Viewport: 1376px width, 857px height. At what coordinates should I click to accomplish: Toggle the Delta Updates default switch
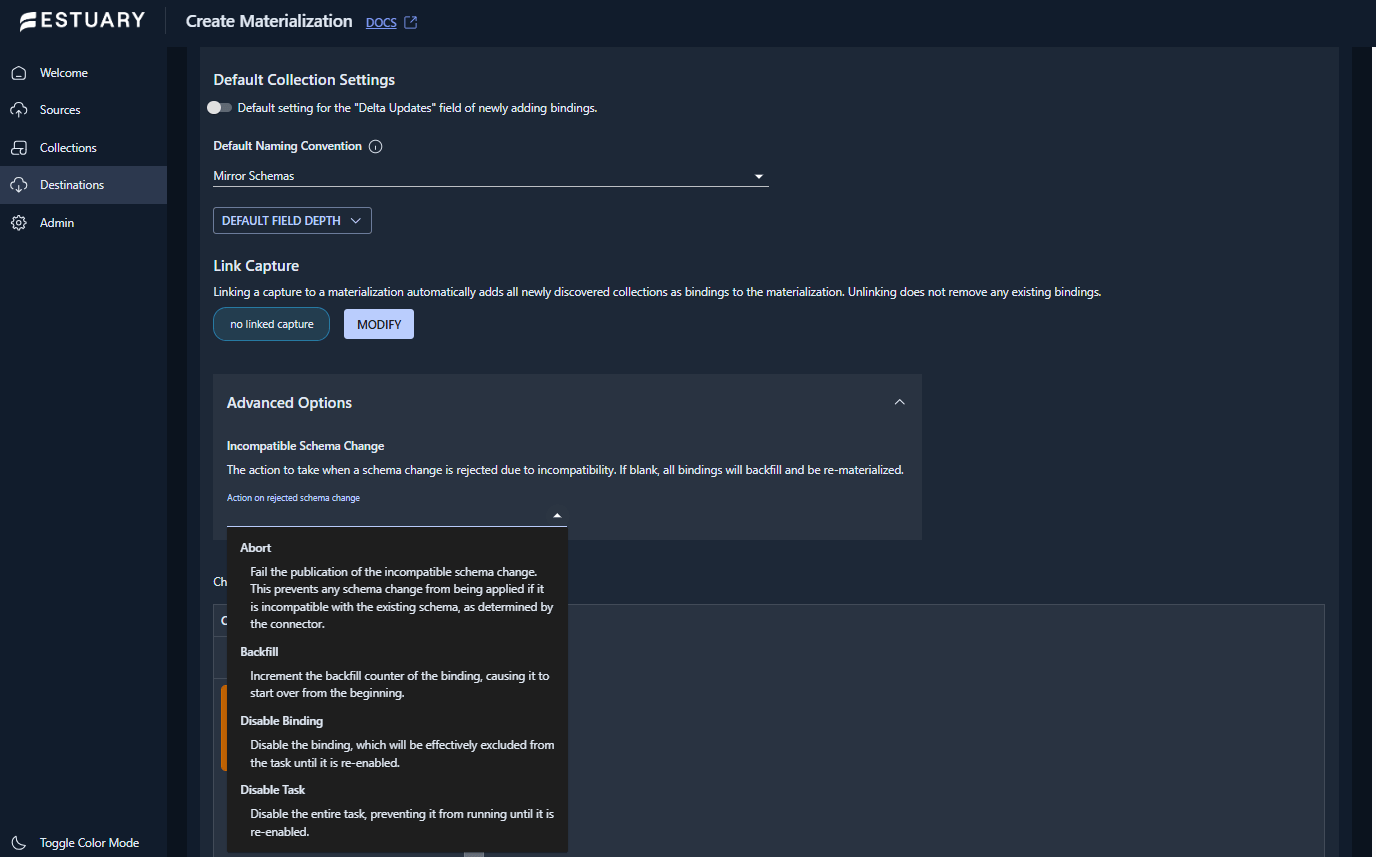pyautogui.click(x=219, y=108)
